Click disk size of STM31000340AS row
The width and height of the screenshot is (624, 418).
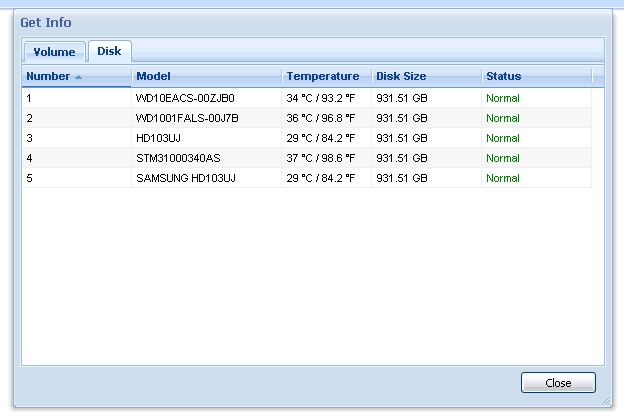tap(402, 158)
